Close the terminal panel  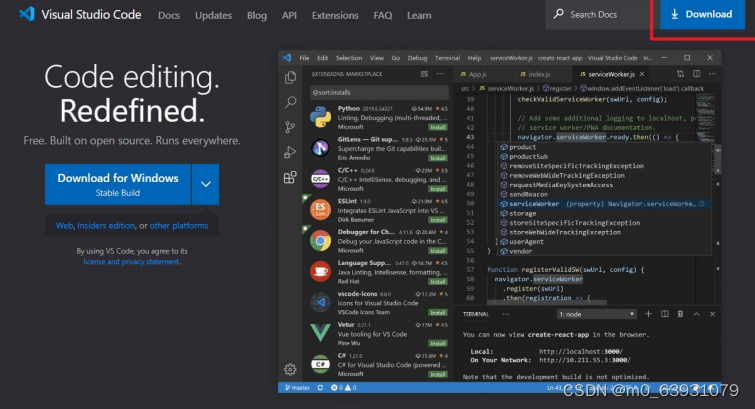(712, 314)
